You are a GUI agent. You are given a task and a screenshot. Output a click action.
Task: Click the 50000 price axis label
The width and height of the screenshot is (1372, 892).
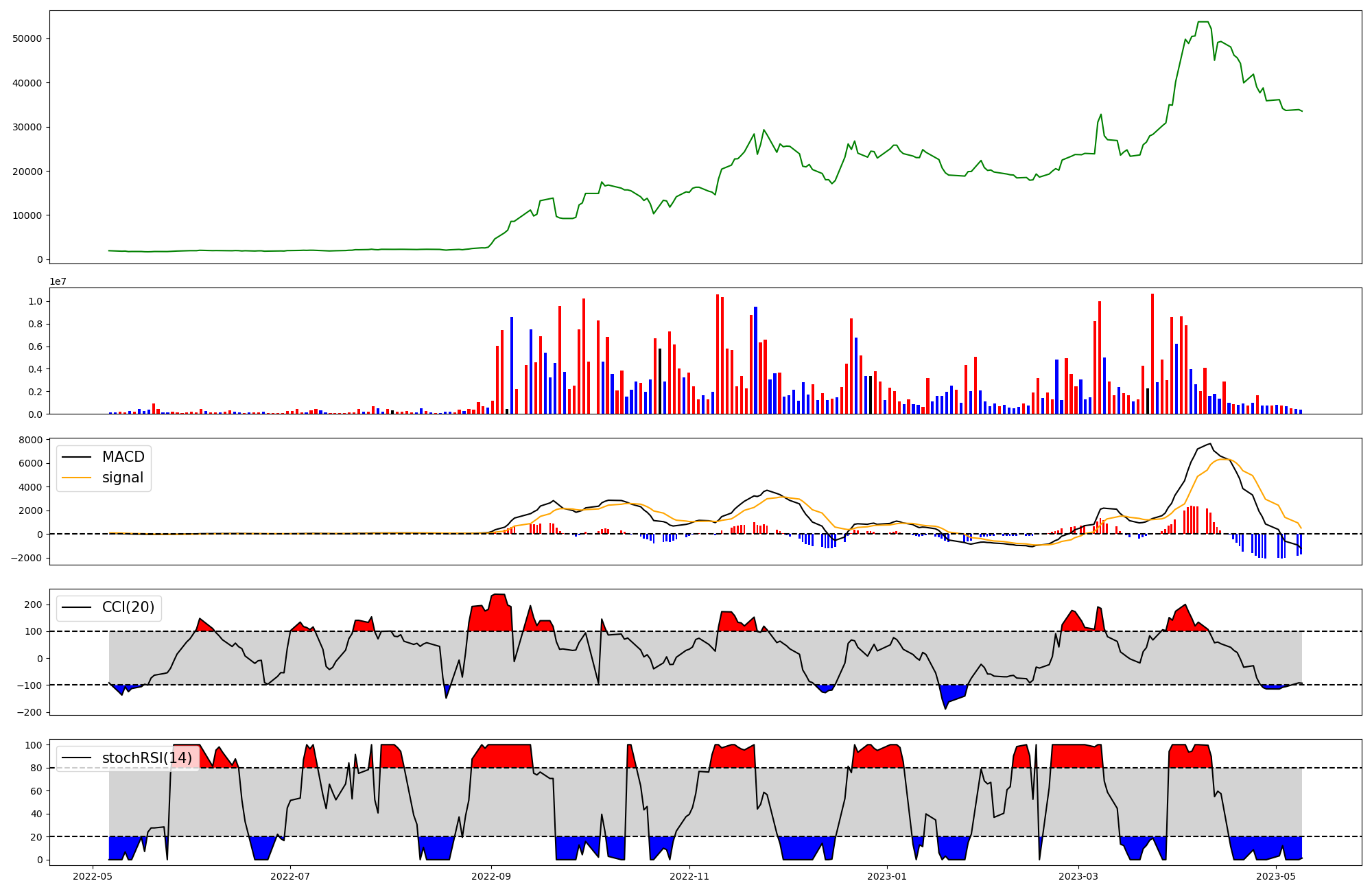[27, 39]
